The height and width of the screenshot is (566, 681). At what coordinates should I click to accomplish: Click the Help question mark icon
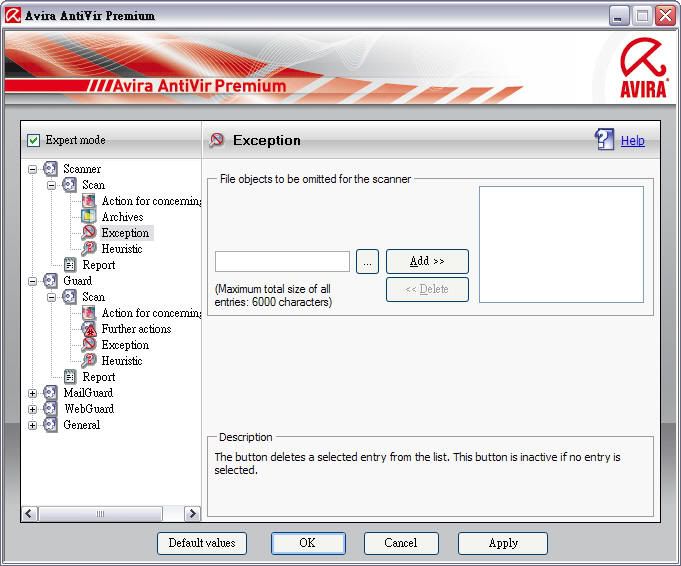(x=604, y=140)
